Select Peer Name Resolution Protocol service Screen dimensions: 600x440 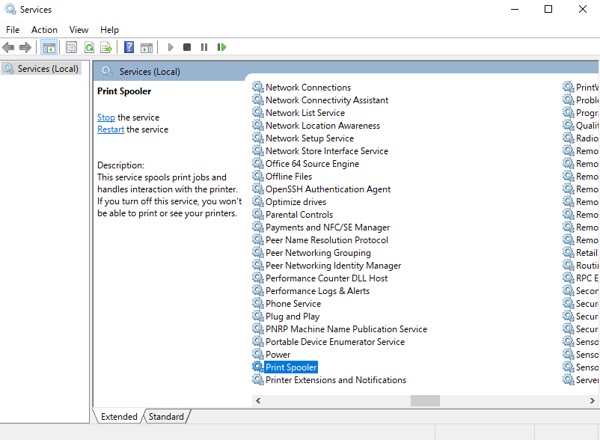(x=327, y=240)
